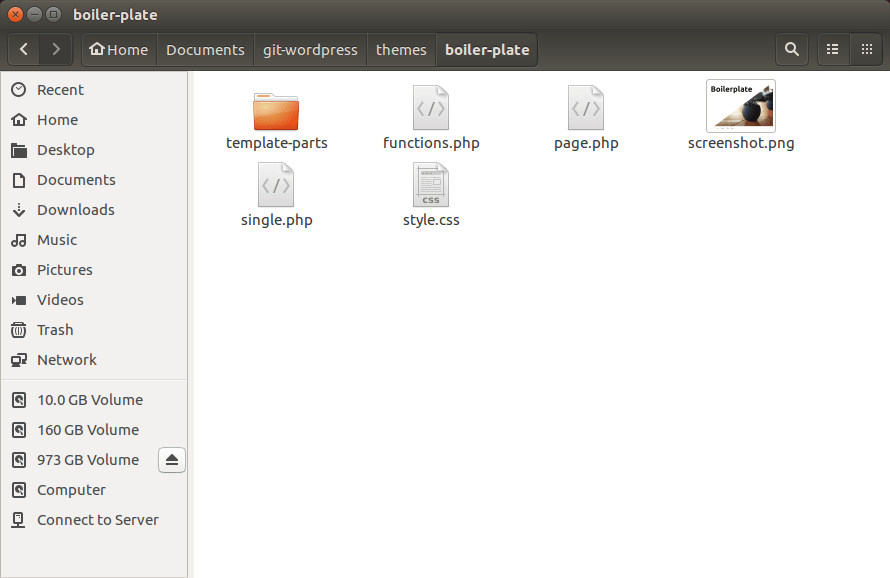Click the screenshot.png name label
Image resolution: width=890 pixels, height=578 pixels.
(741, 143)
